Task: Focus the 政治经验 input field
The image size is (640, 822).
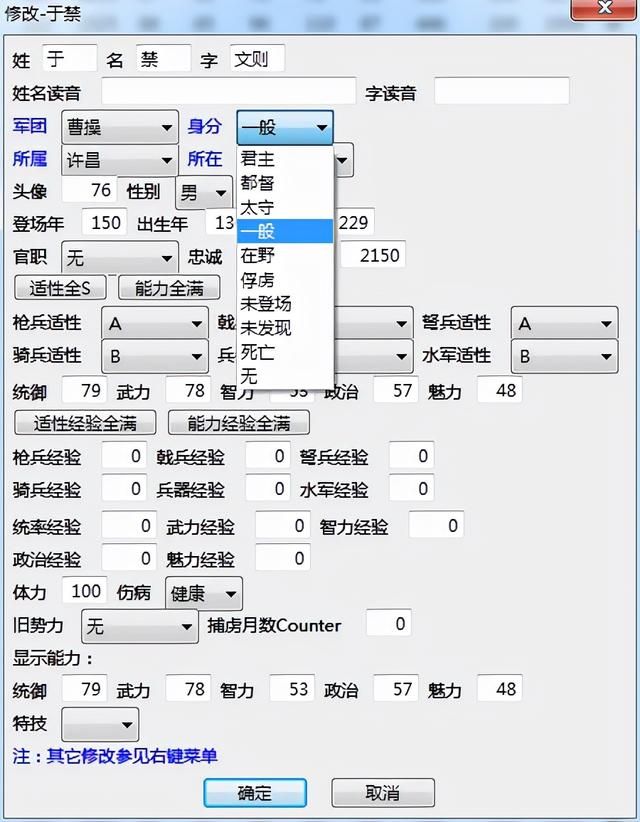Action: pos(129,558)
